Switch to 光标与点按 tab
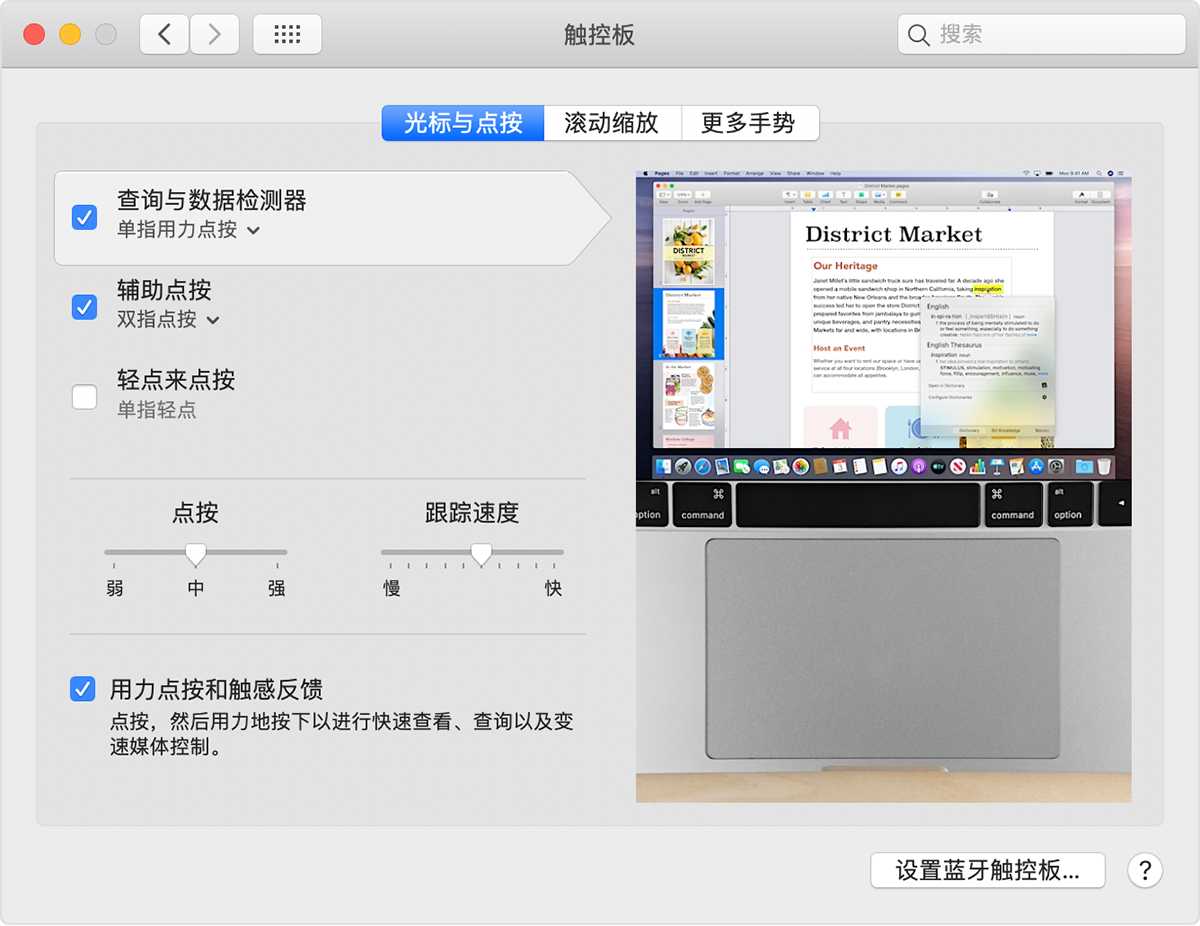The height and width of the screenshot is (926, 1200). click(463, 123)
